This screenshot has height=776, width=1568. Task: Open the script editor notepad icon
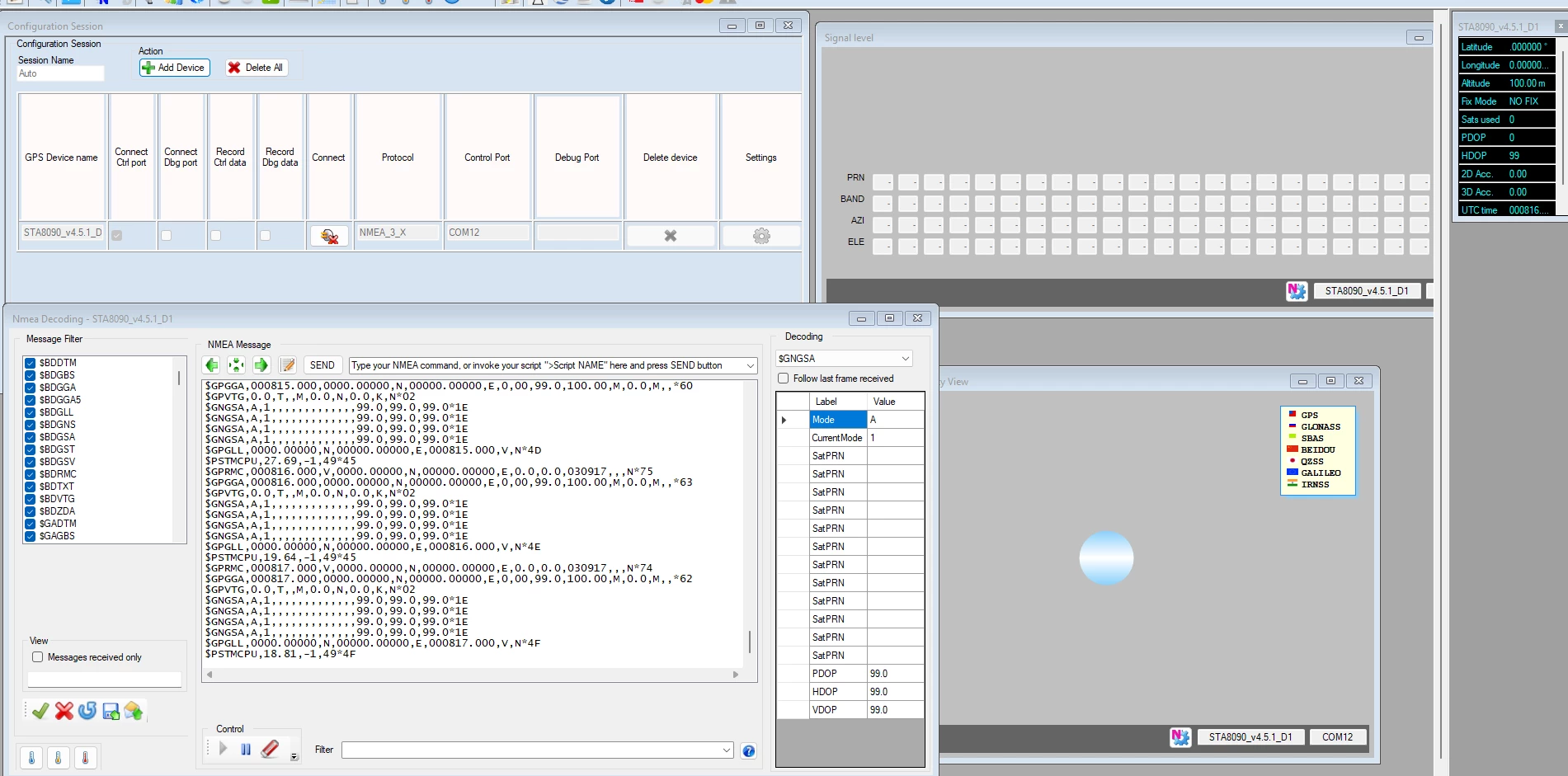288,365
